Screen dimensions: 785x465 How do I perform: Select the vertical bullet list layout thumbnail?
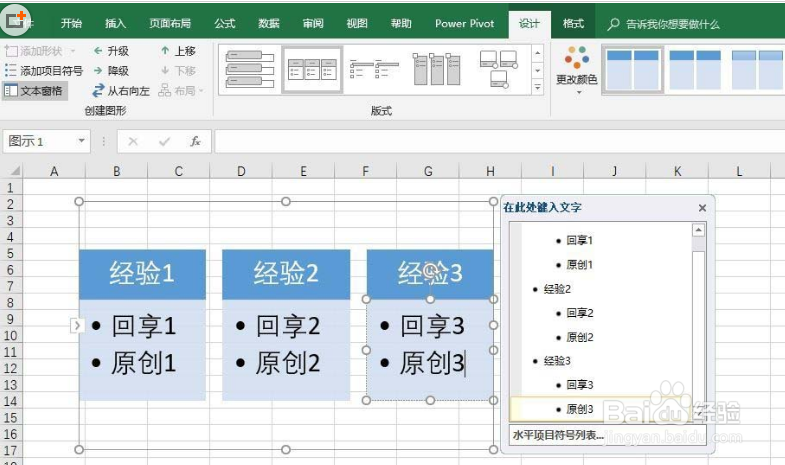pos(250,70)
